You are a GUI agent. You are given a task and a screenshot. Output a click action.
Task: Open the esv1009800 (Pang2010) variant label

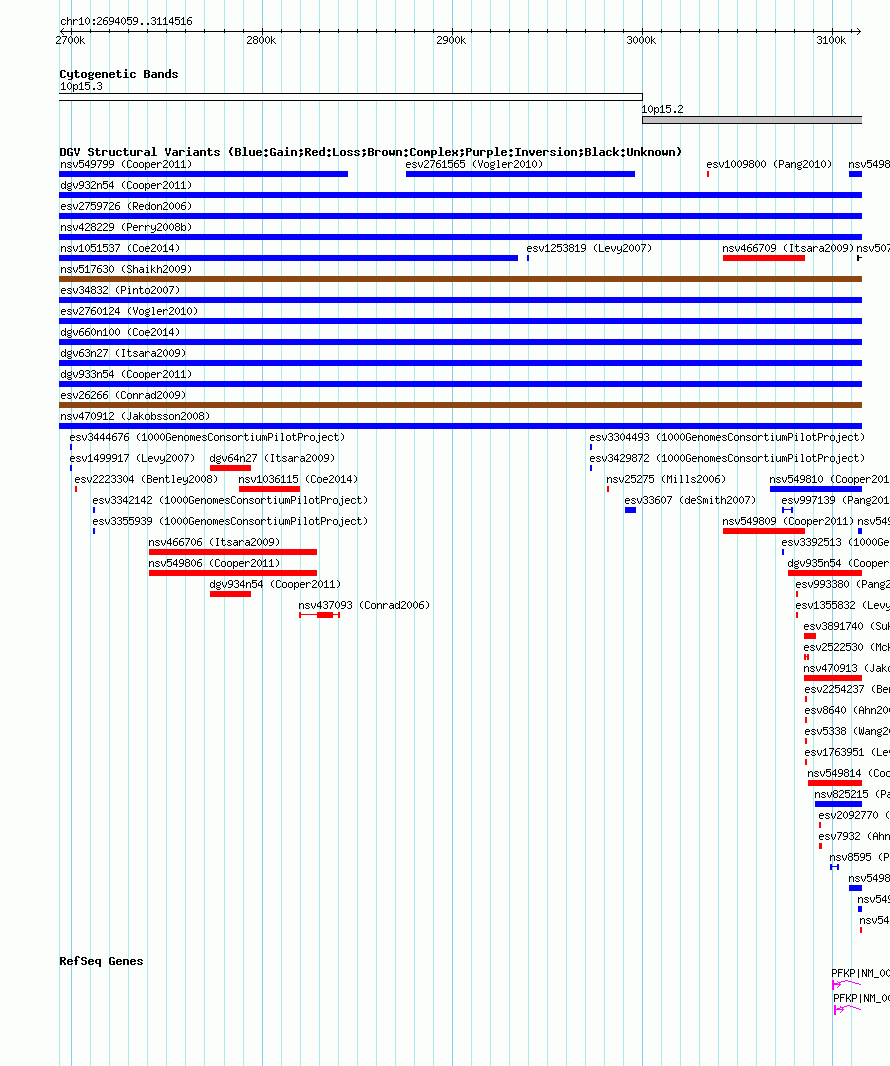(x=769, y=164)
